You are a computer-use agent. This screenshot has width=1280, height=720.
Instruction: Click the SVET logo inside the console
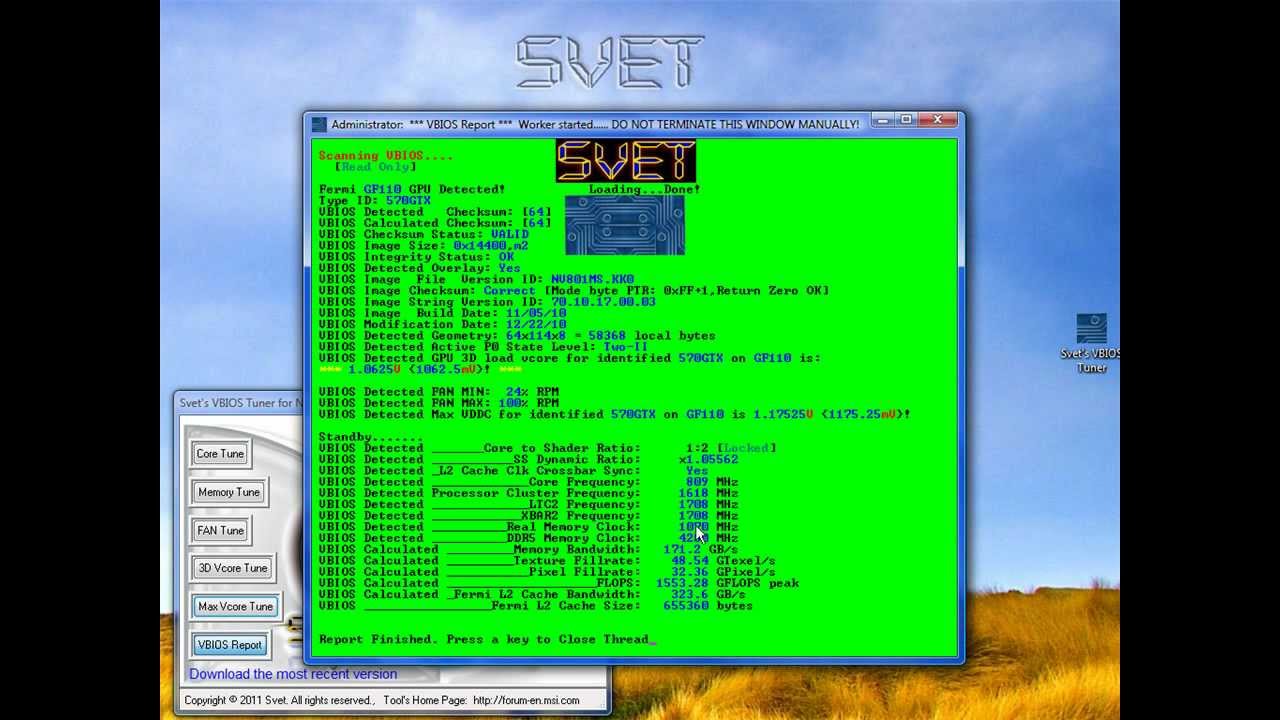point(625,162)
